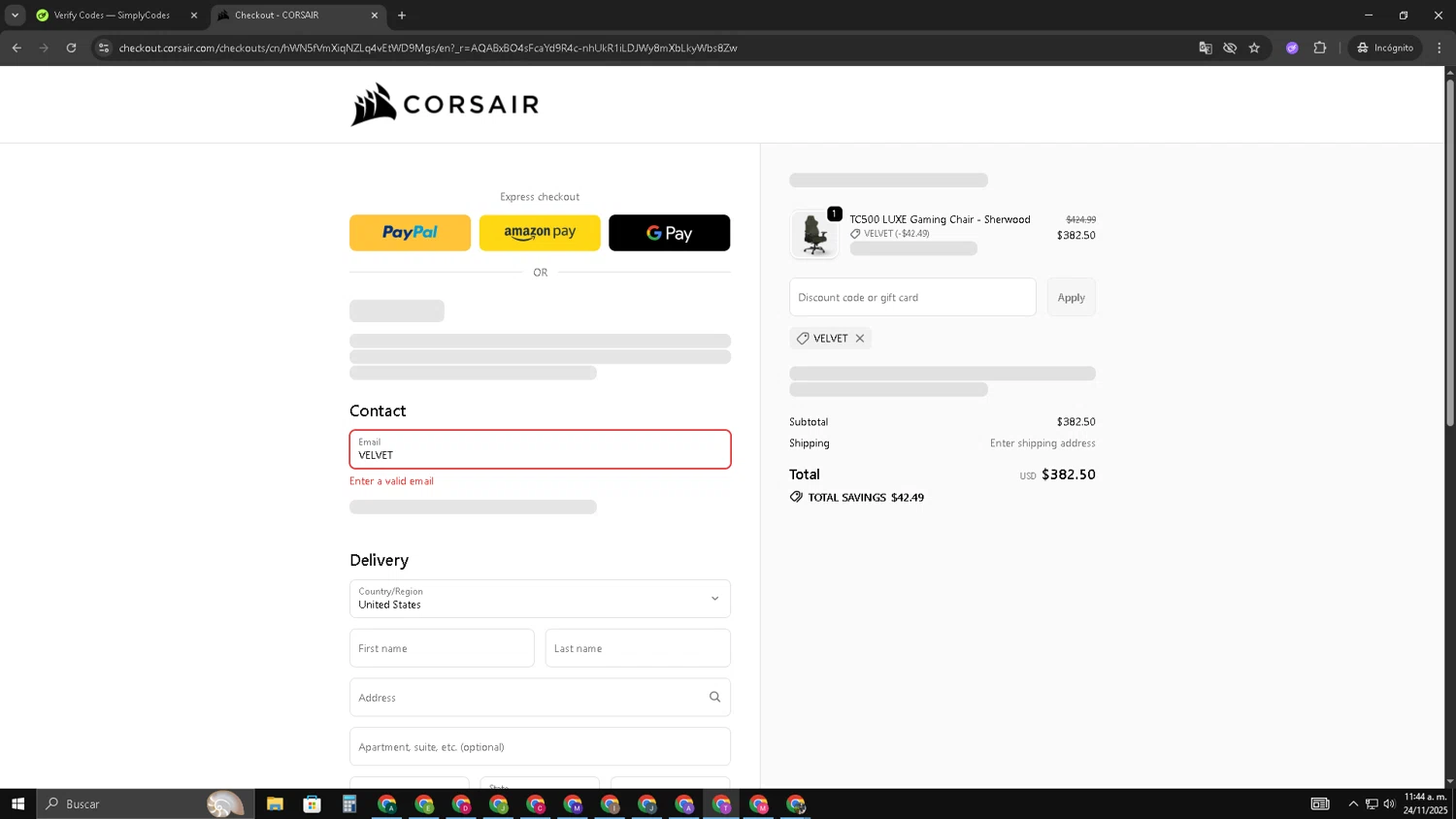Go forward one page

click(44, 48)
